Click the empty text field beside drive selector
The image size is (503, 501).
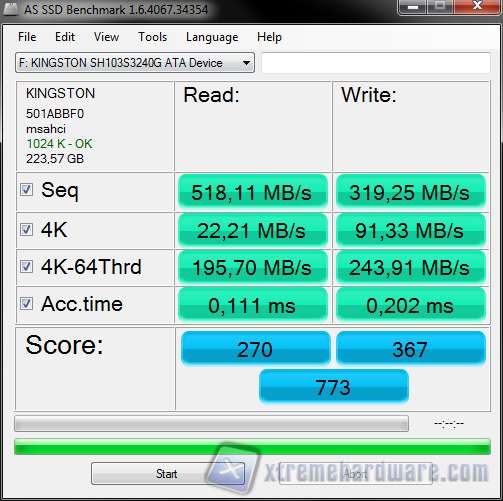[376, 63]
